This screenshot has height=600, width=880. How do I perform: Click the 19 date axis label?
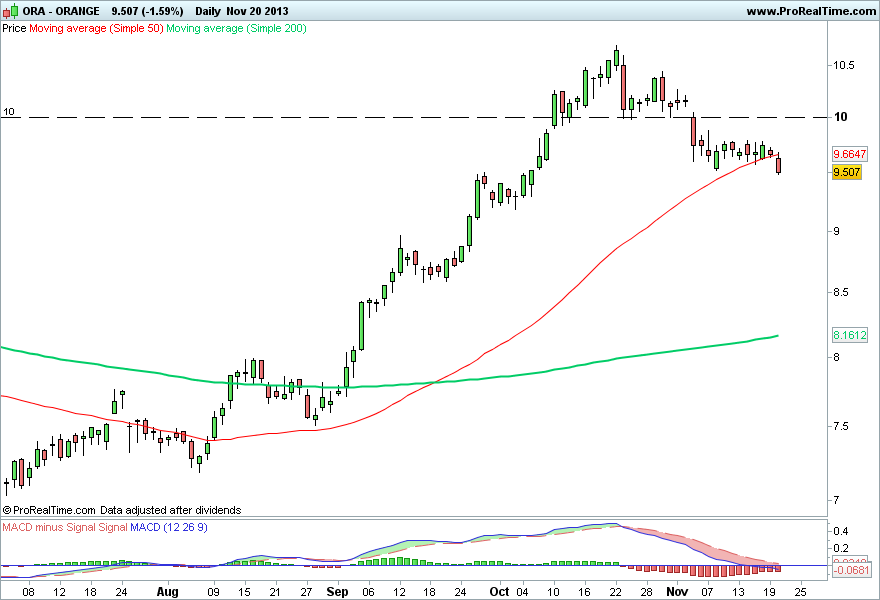(x=769, y=592)
